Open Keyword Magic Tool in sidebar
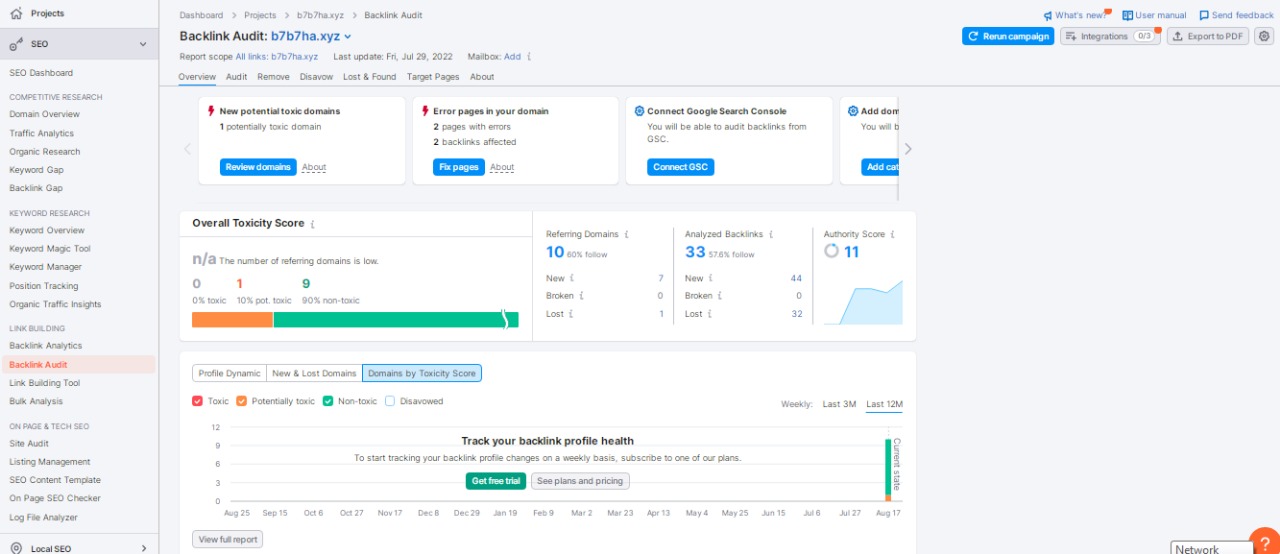1280x554 pixels. (x=50, y=249)
